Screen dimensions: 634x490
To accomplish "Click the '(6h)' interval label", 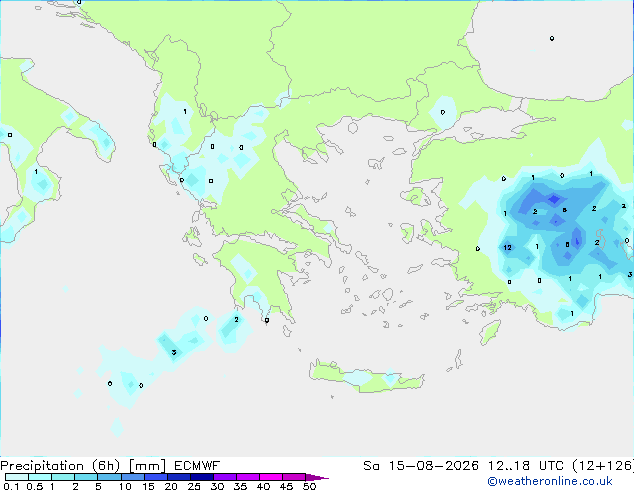I will 106,466.
